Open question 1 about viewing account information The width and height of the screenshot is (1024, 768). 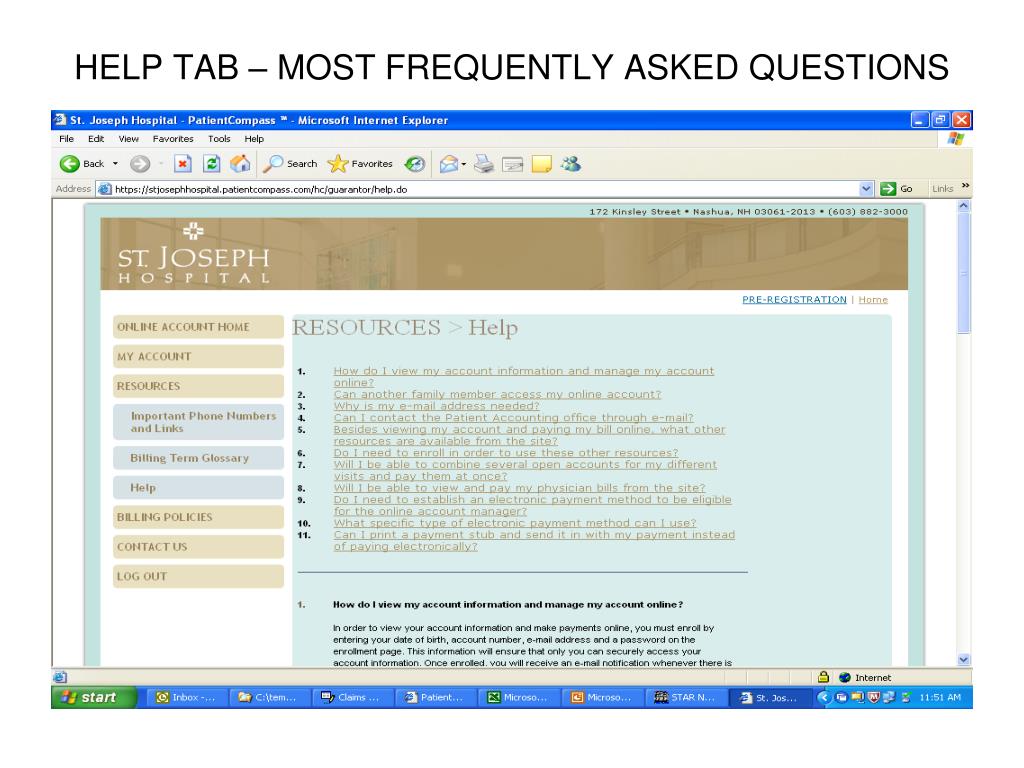[x=524, y=377]
